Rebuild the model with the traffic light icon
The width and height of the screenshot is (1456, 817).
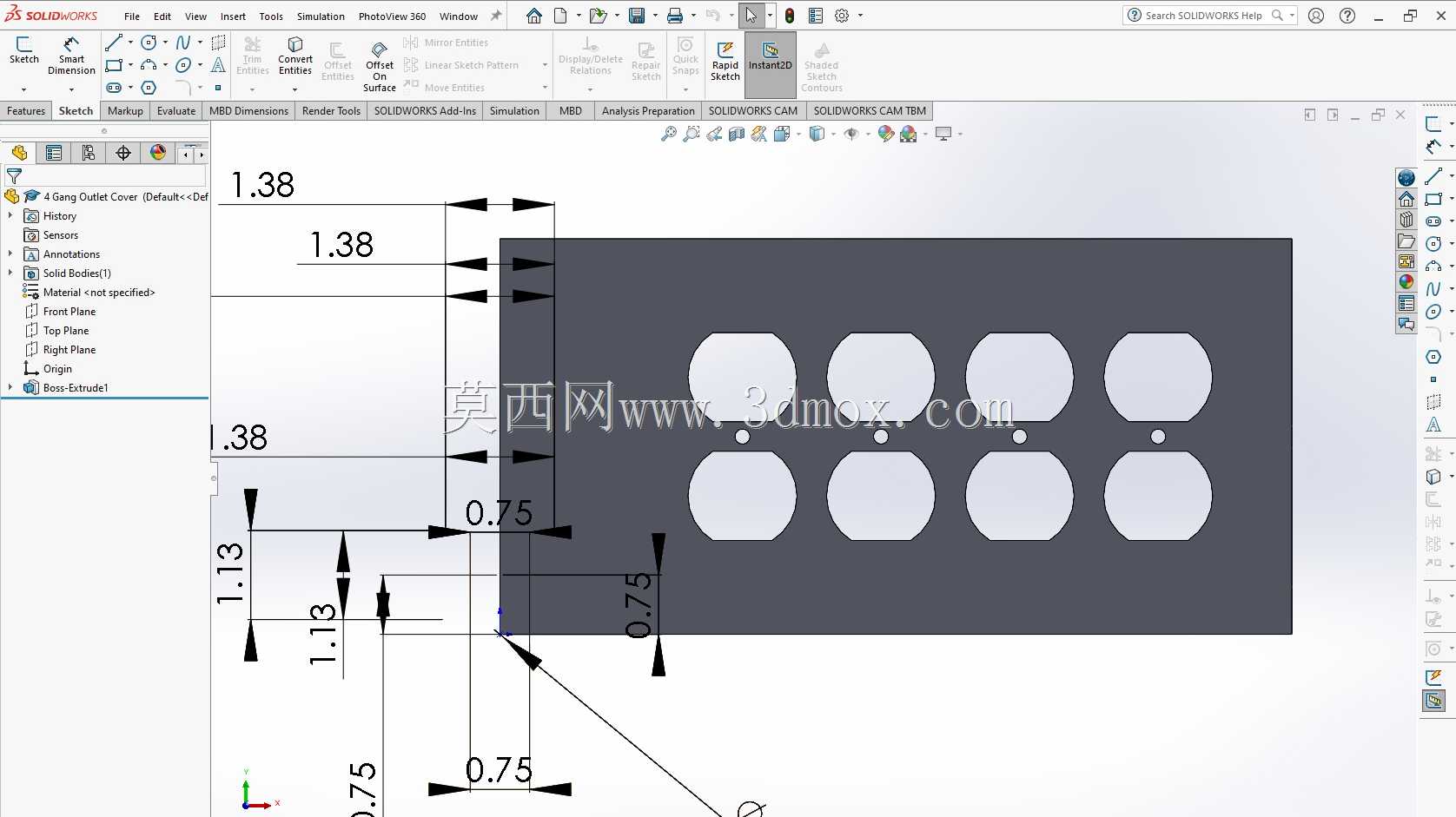789,16
